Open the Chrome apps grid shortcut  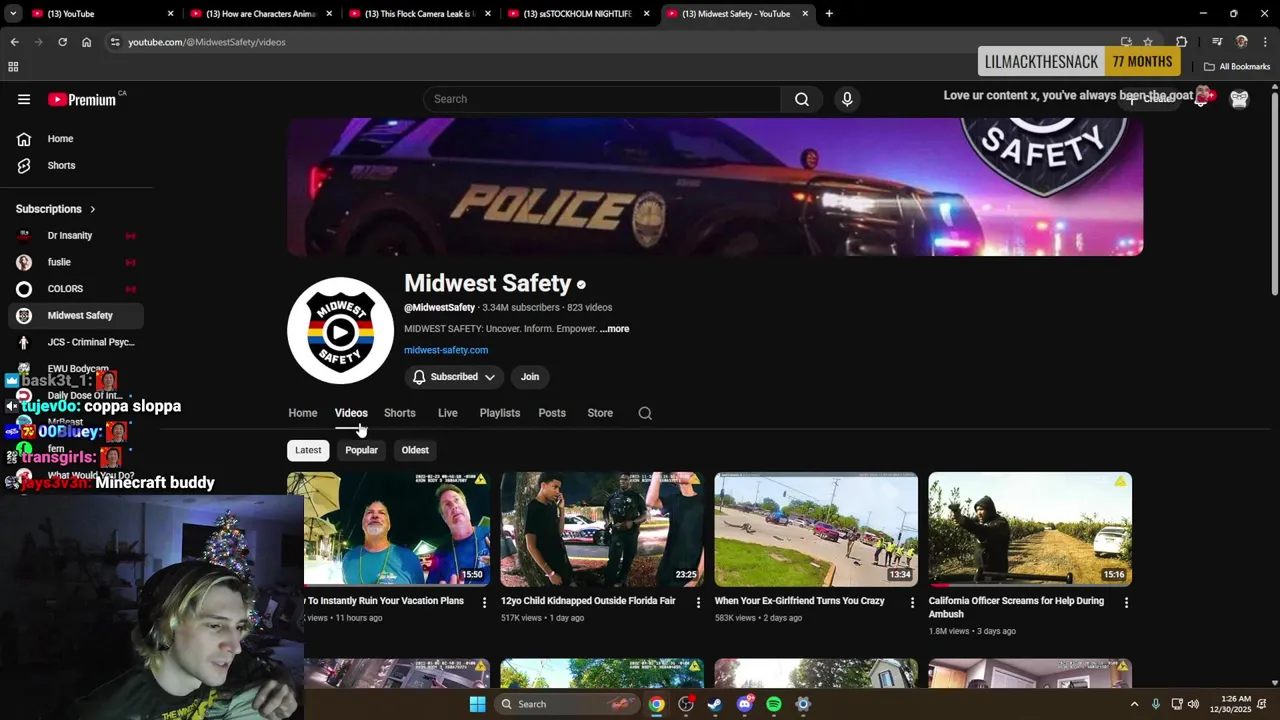(x=13, y=67)
